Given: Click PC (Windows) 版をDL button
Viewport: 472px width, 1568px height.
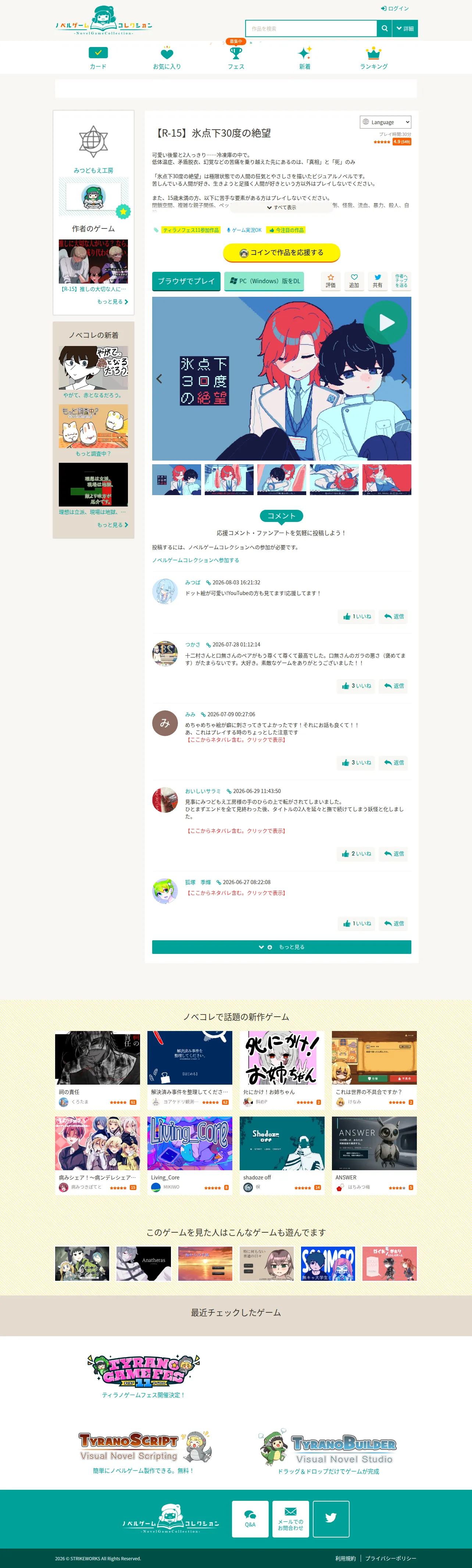Looking at the screenshot, I should coord(264,281).
